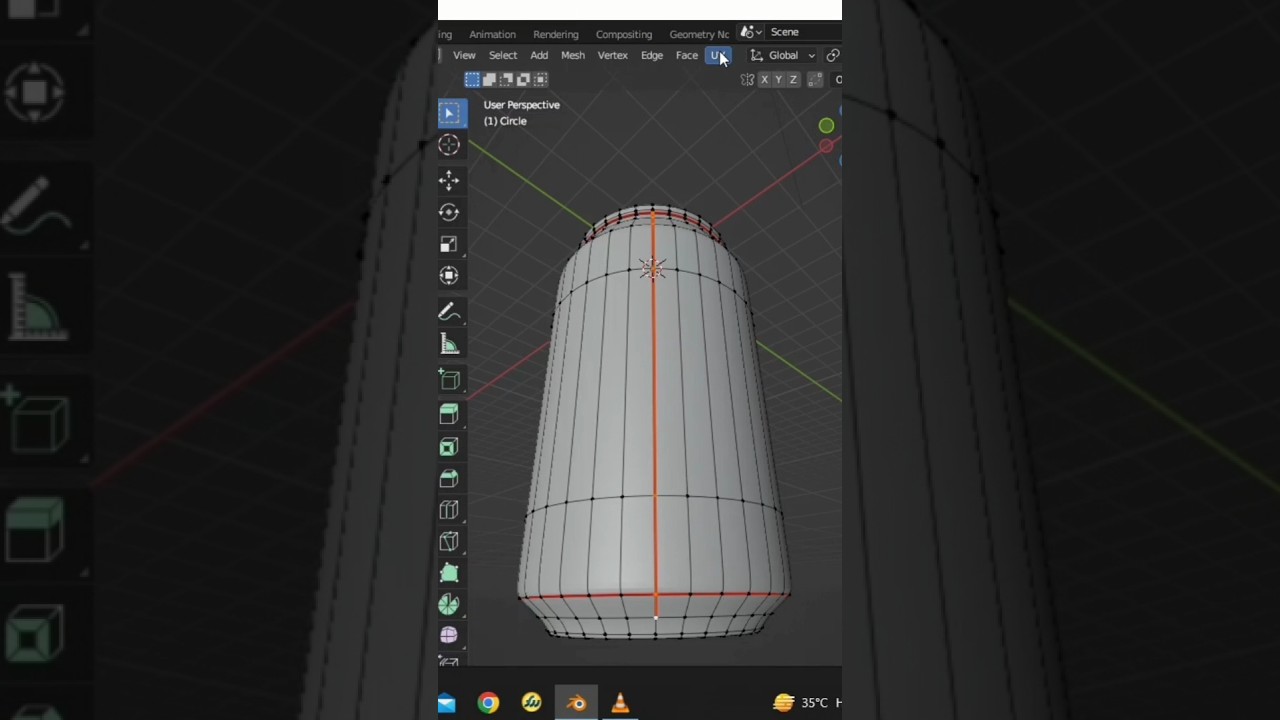1280x720 pixels.
Task: Pick the Measure ruler tool
Action: [449, 344]
